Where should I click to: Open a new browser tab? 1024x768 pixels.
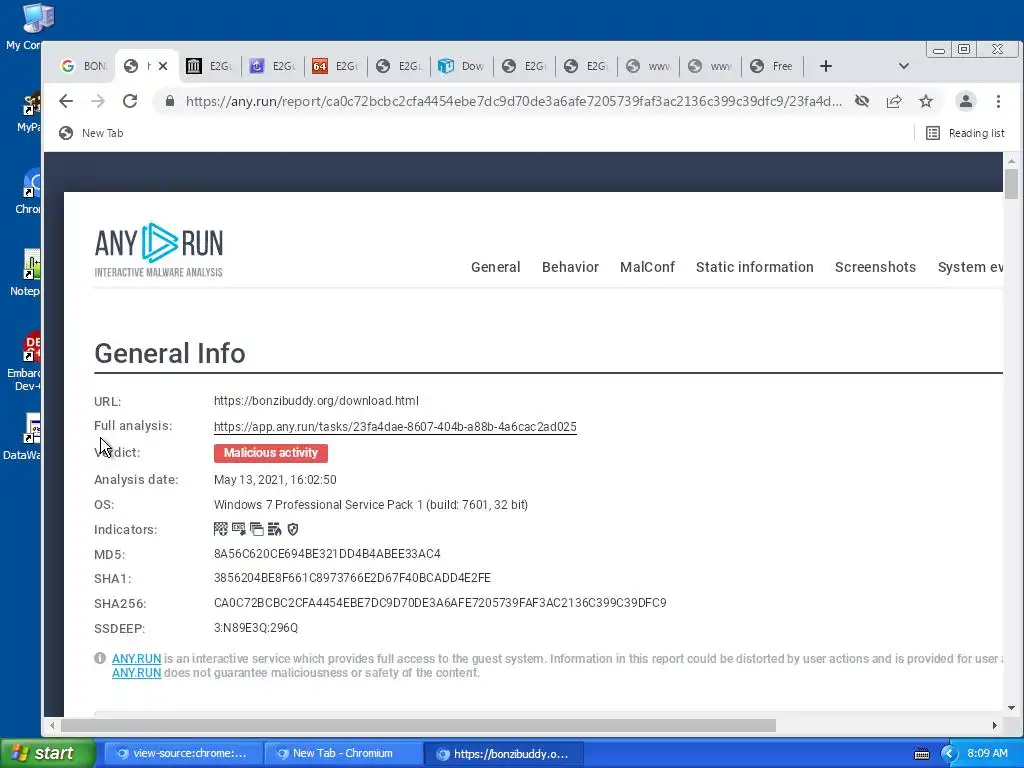click(825, 66)
